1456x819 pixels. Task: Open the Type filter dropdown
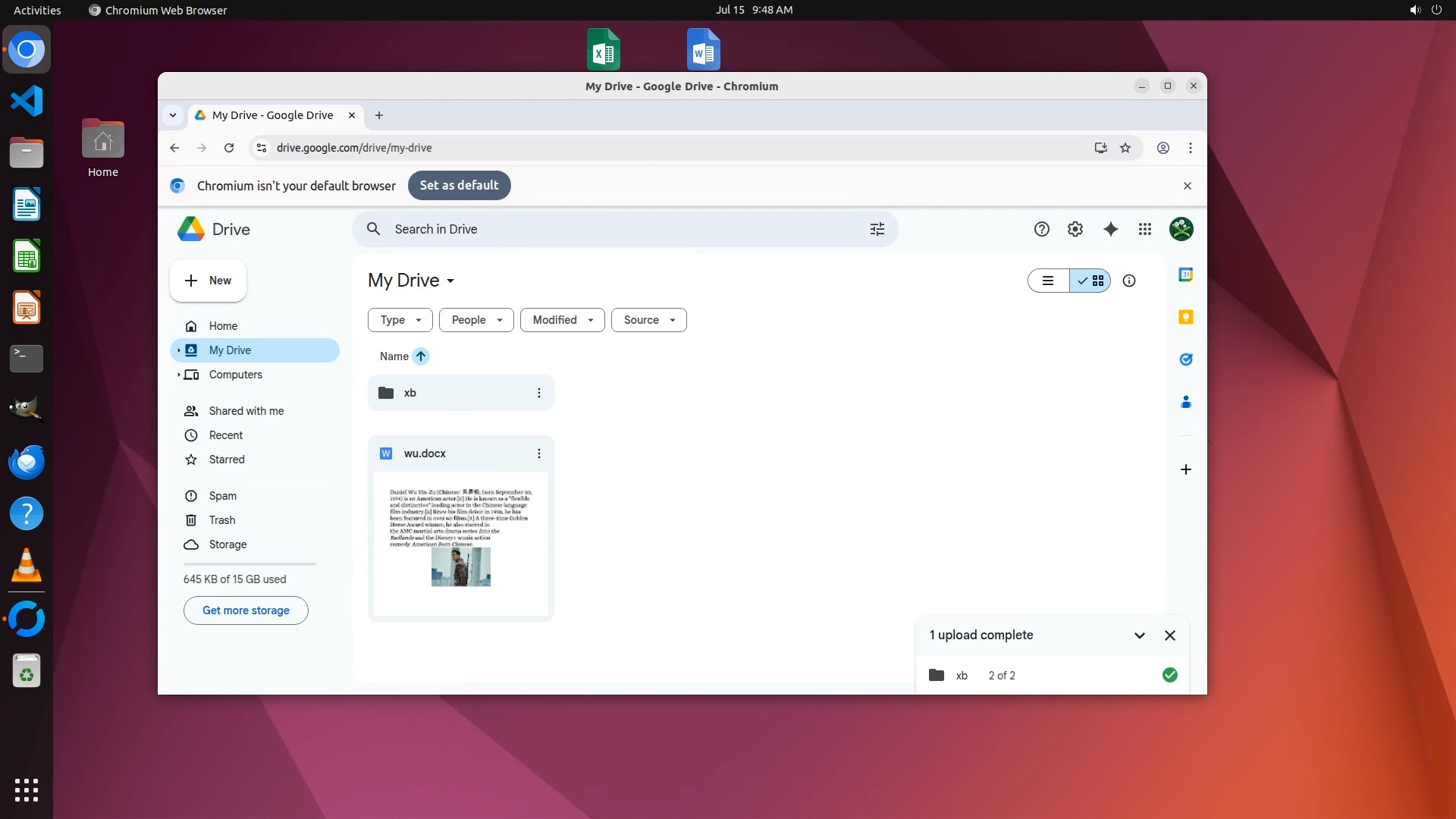(x=400, y=320)
